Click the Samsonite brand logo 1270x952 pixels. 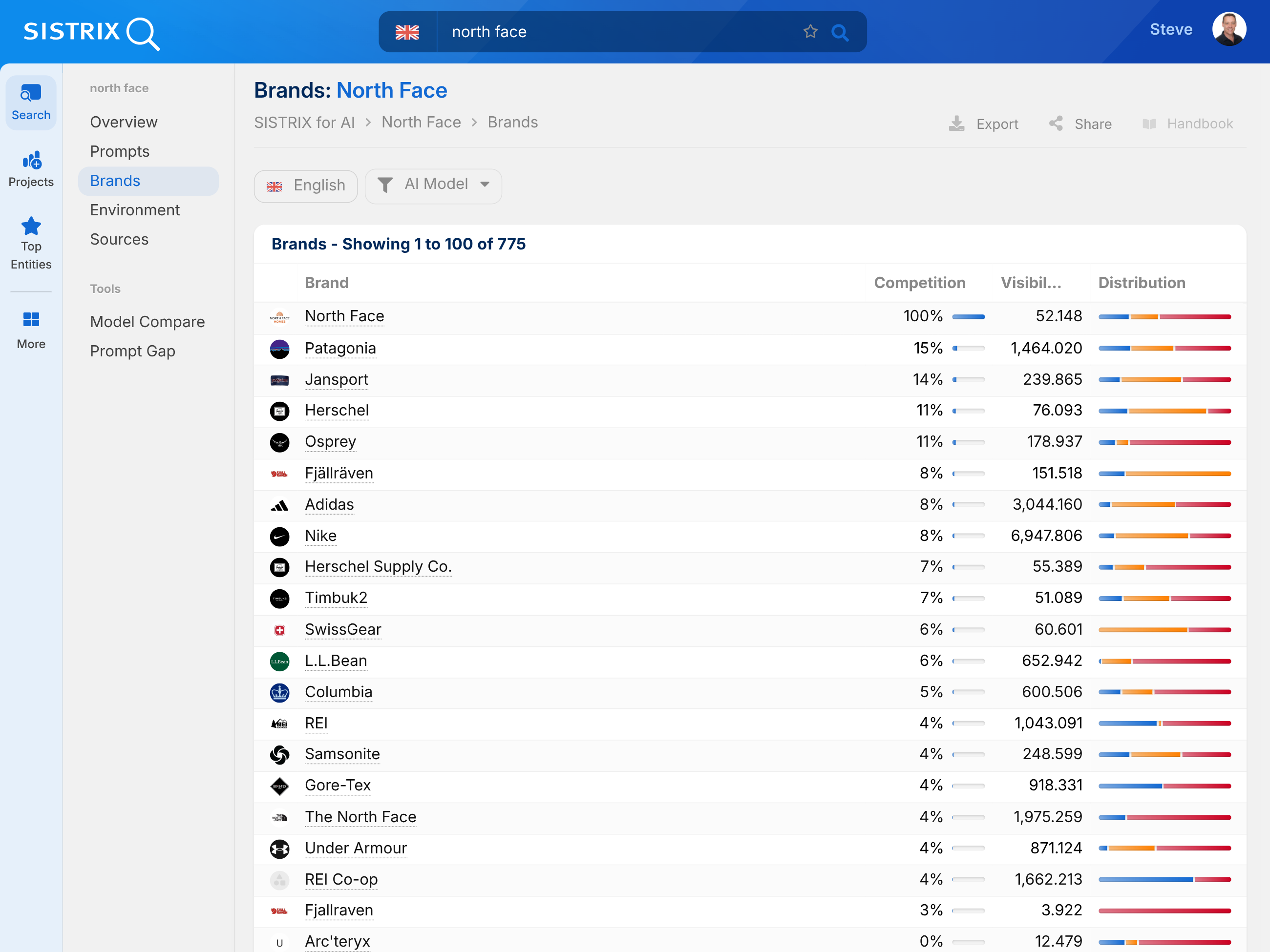pos(279,755)
